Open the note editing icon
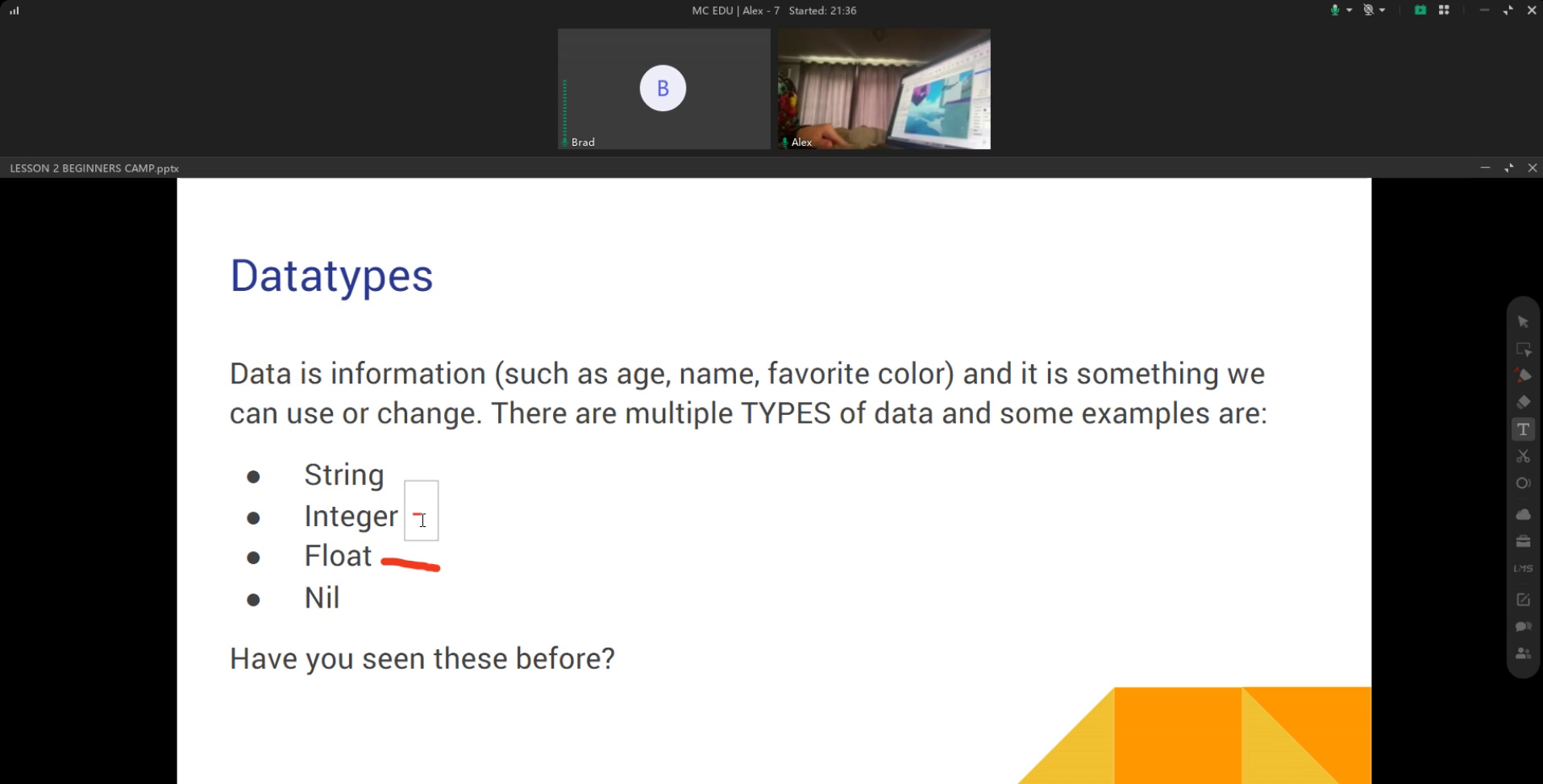1543x784 pixels. click(x=1523, y=599)
